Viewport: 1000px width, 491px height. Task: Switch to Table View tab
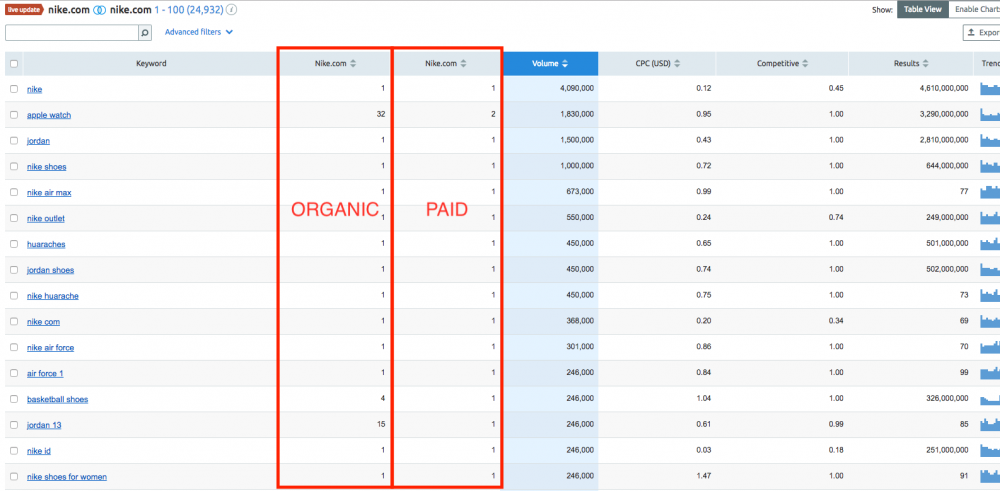[x=922, y=9]
